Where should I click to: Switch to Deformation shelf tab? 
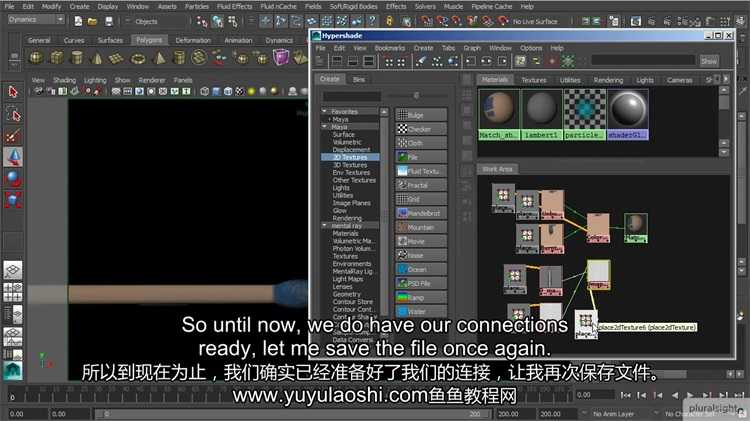pyautogui.click(x=193, y=40)
